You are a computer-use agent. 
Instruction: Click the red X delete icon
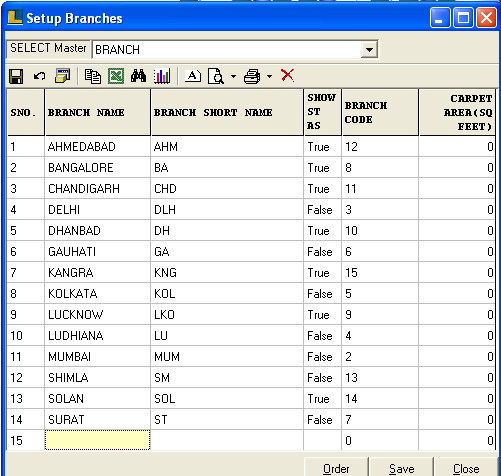(x=288, y=75)
